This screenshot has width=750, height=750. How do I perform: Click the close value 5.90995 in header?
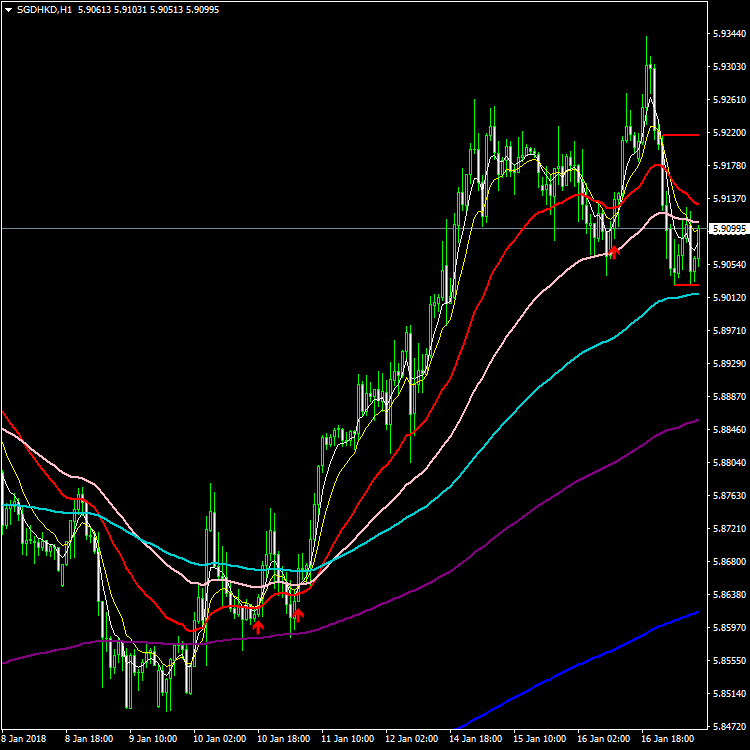tap(202, 10)
